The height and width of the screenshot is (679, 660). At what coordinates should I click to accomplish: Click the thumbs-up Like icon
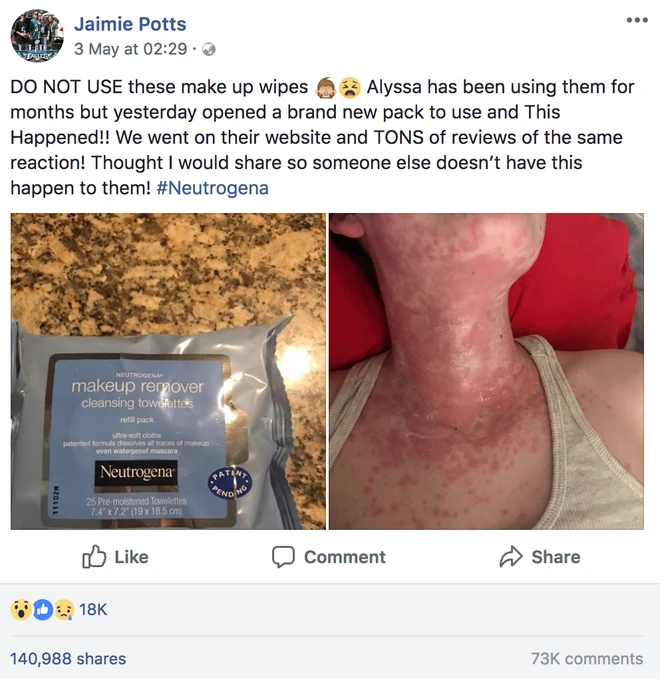pos(94,556)
